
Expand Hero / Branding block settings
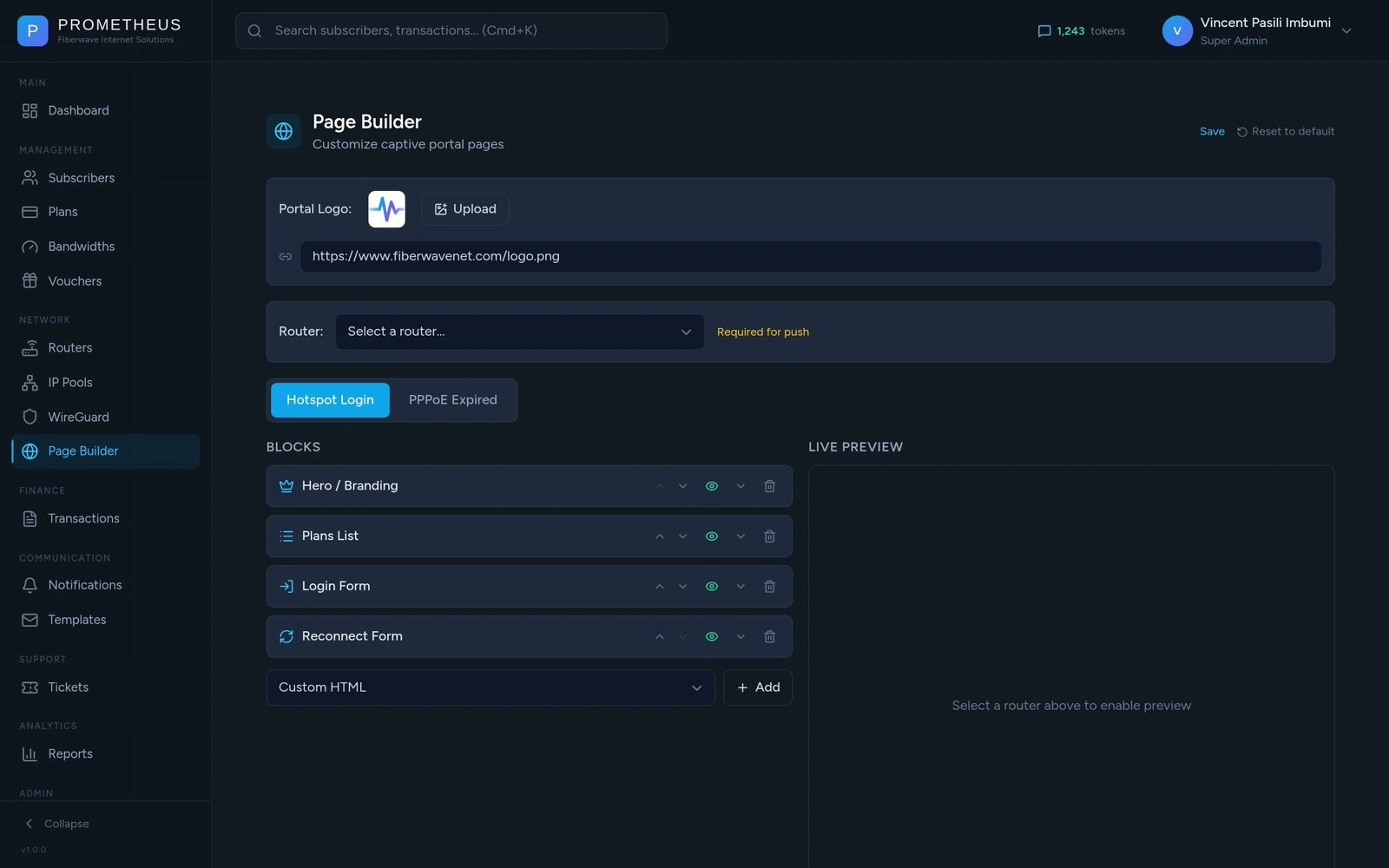click(x=741, y=486)
